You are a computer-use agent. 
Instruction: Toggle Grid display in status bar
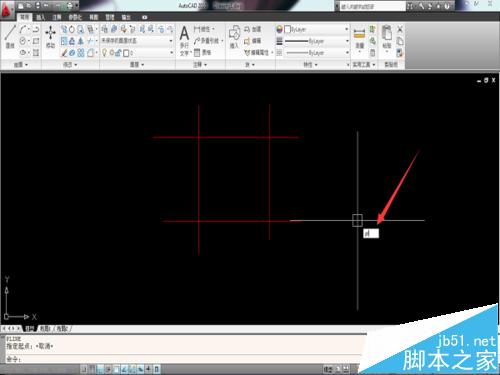tap(92, 369)
